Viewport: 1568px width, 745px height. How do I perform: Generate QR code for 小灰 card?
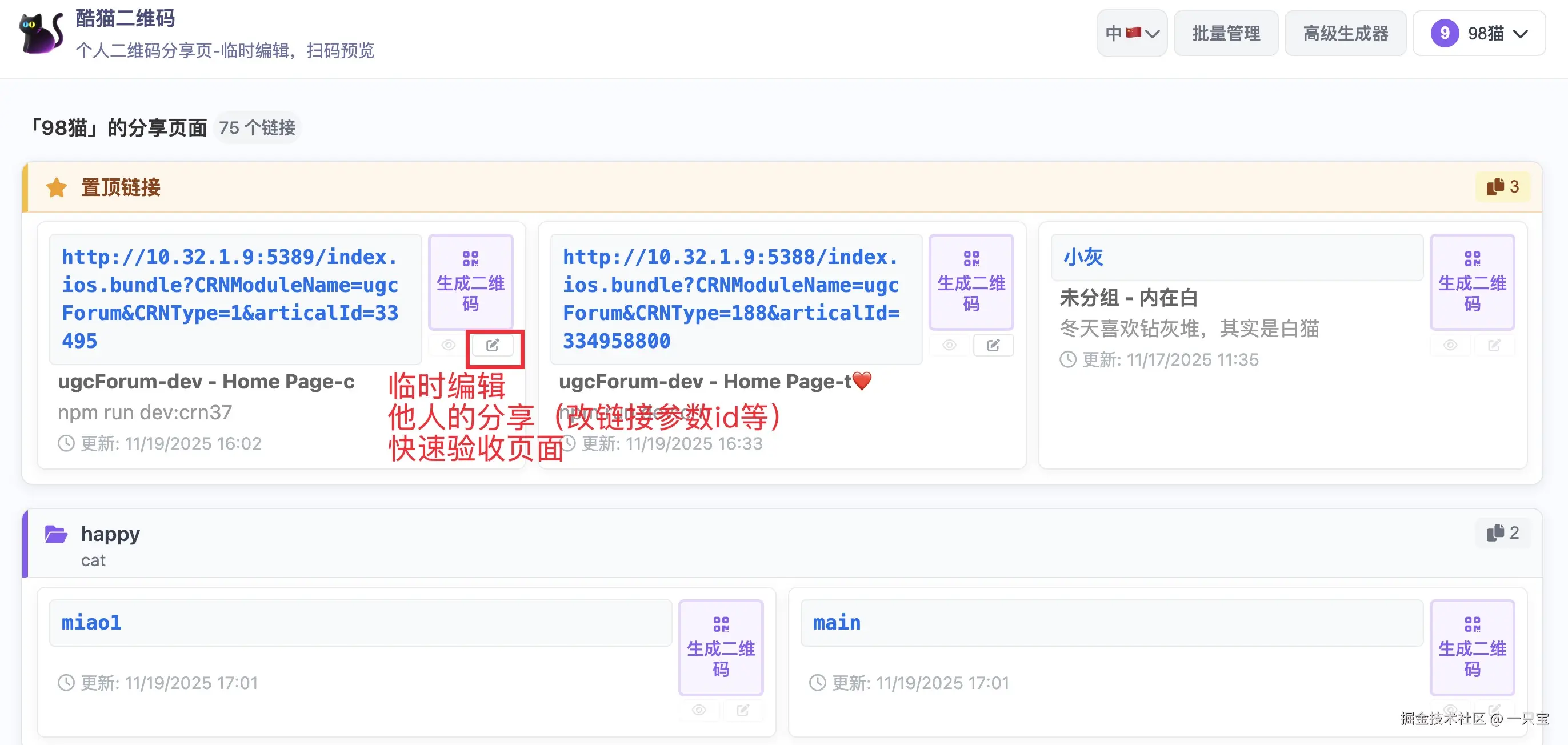click(1471, 282)
